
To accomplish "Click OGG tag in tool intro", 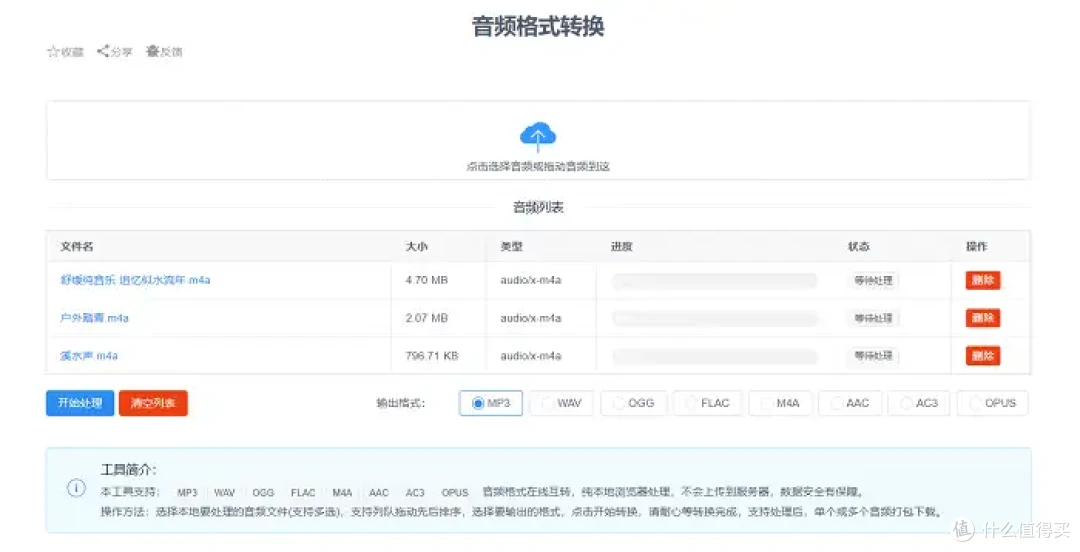I will (263, 493).
